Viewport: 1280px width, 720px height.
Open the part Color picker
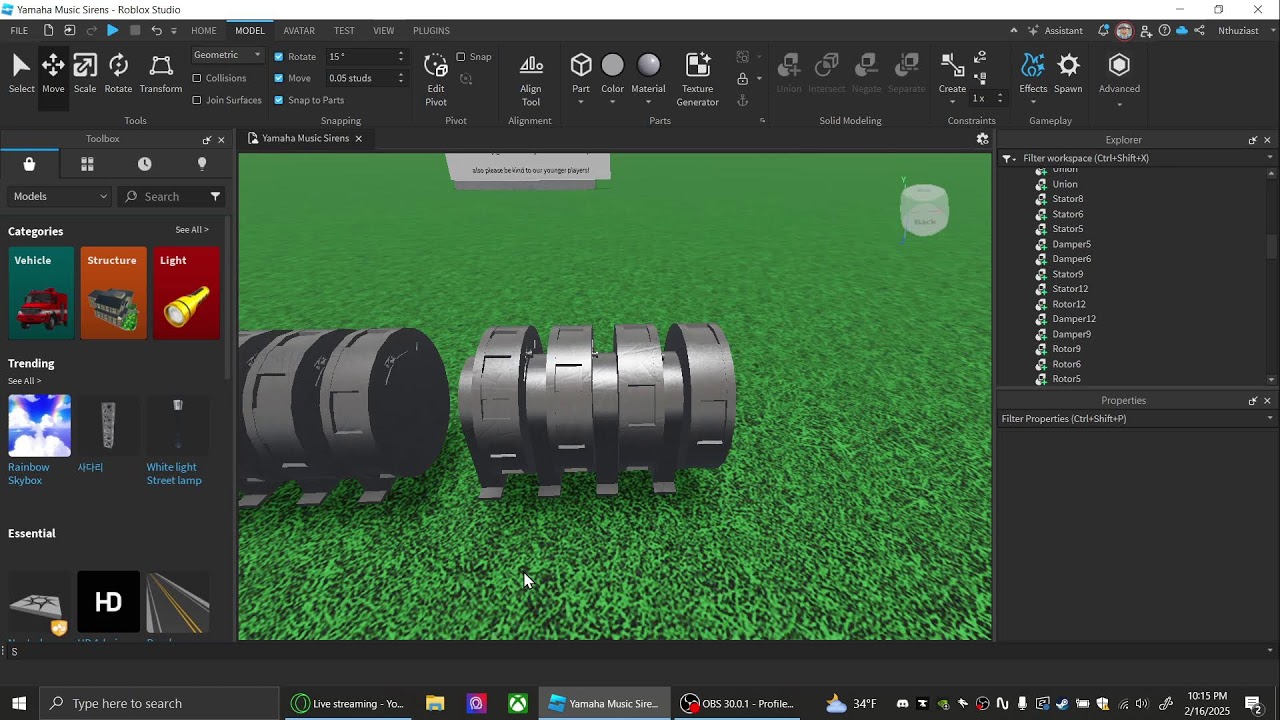pyautogui.click(x=613, y=66)
